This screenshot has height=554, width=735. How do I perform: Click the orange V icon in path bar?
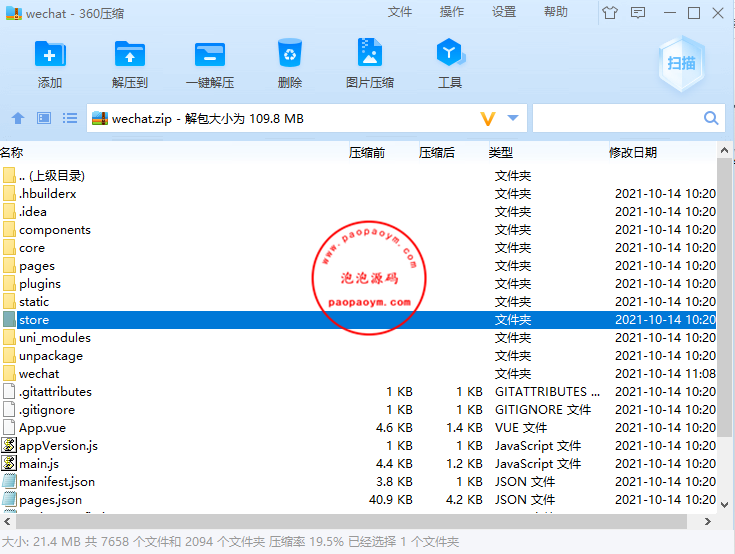(x=488, y=118)
